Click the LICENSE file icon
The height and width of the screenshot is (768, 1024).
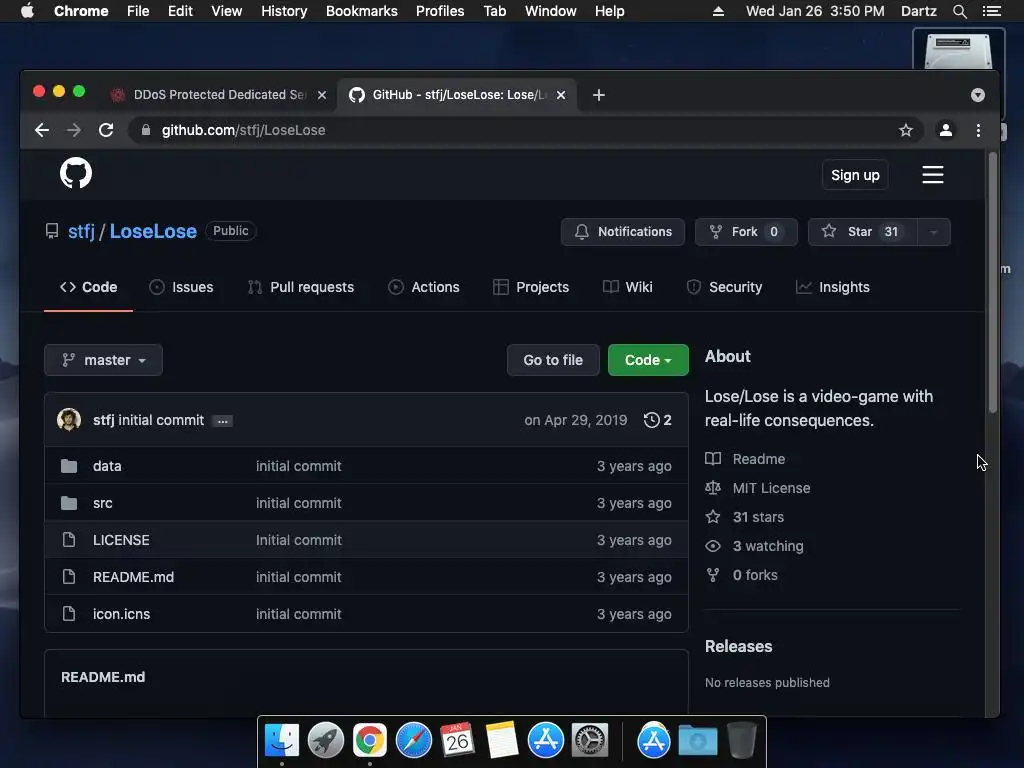click(x=69, y=539)
